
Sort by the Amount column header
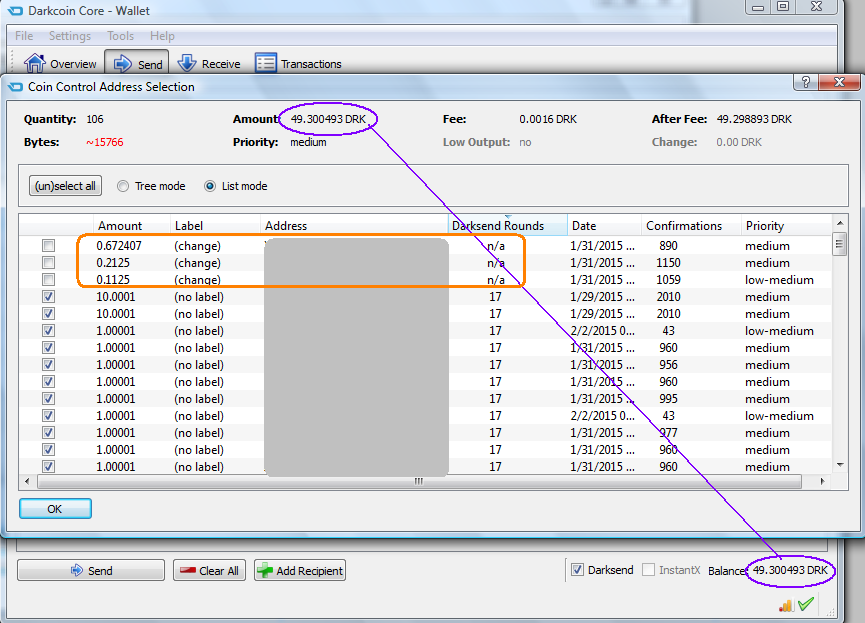(x=131, y=226)
